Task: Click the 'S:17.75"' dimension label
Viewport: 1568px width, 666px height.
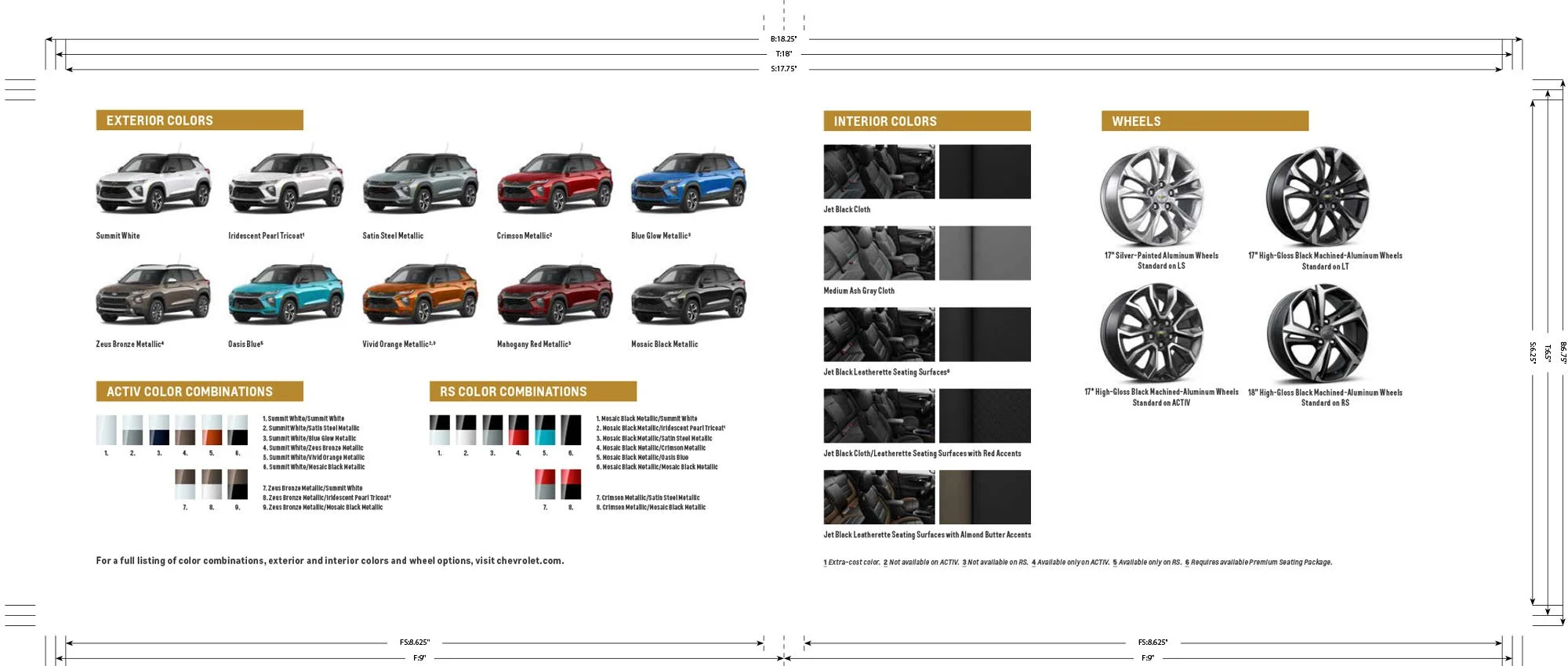Action: (783, 69)
